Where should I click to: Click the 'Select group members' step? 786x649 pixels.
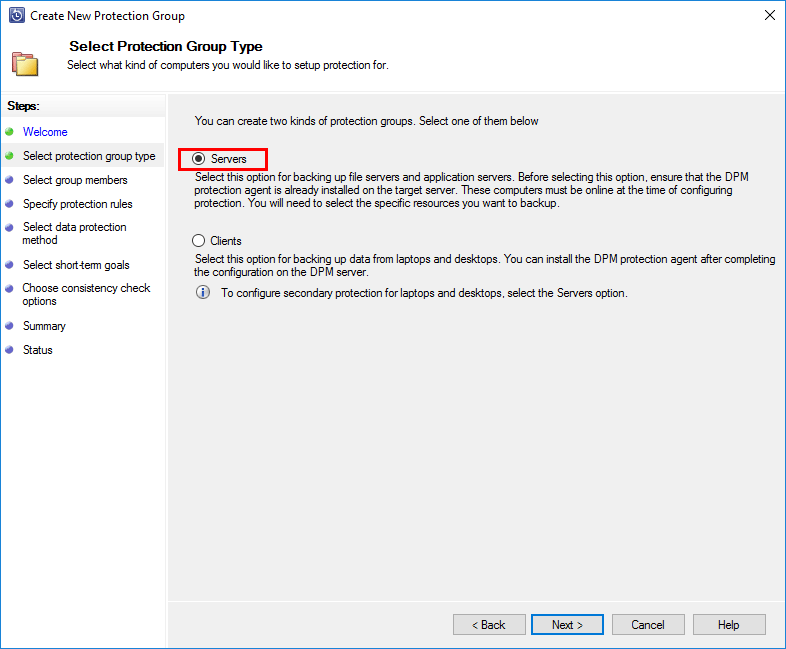pyautogui.click(x=75, y=180)
